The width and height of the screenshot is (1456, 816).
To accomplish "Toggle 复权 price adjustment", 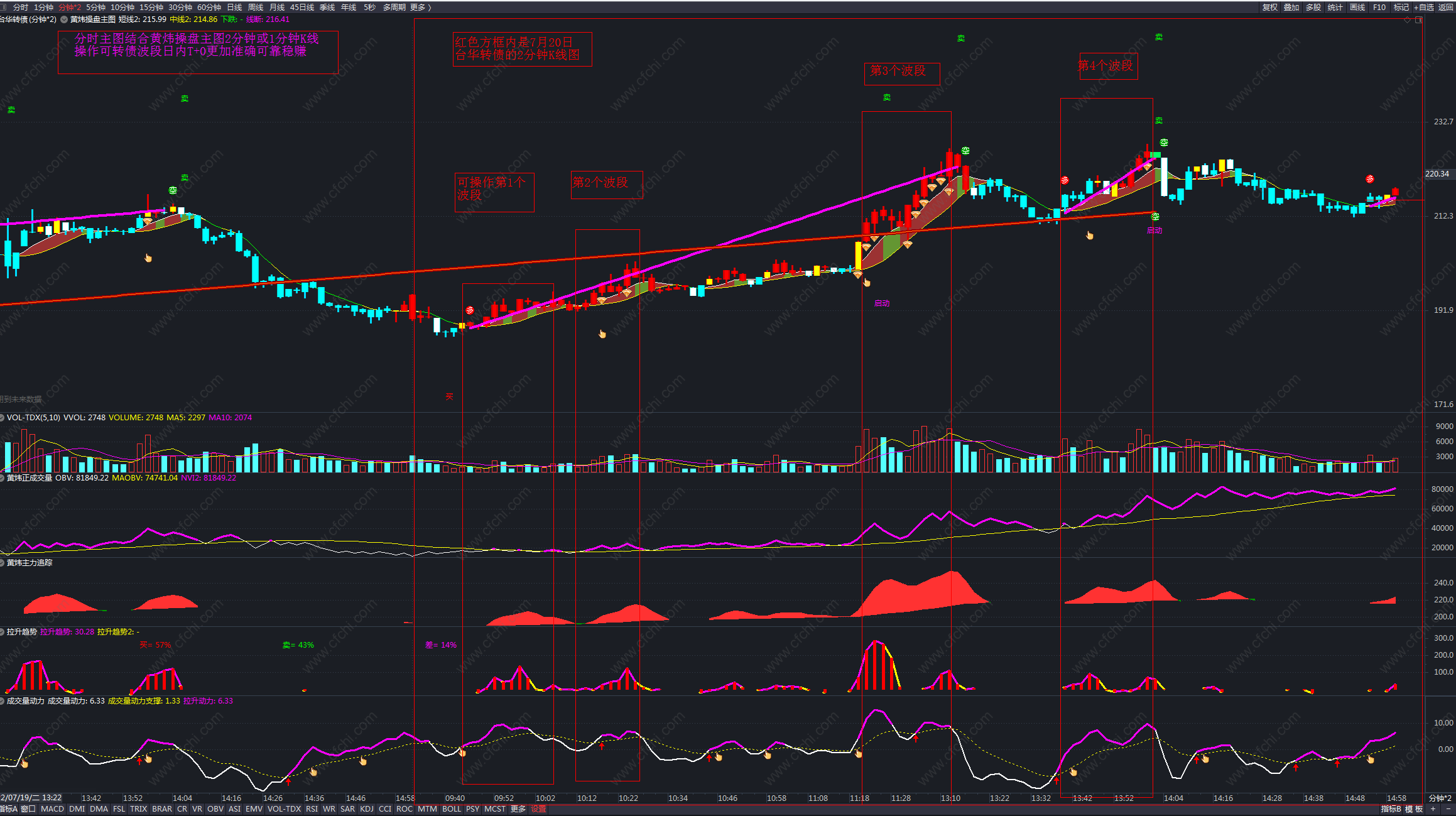I will (1269, 8).
